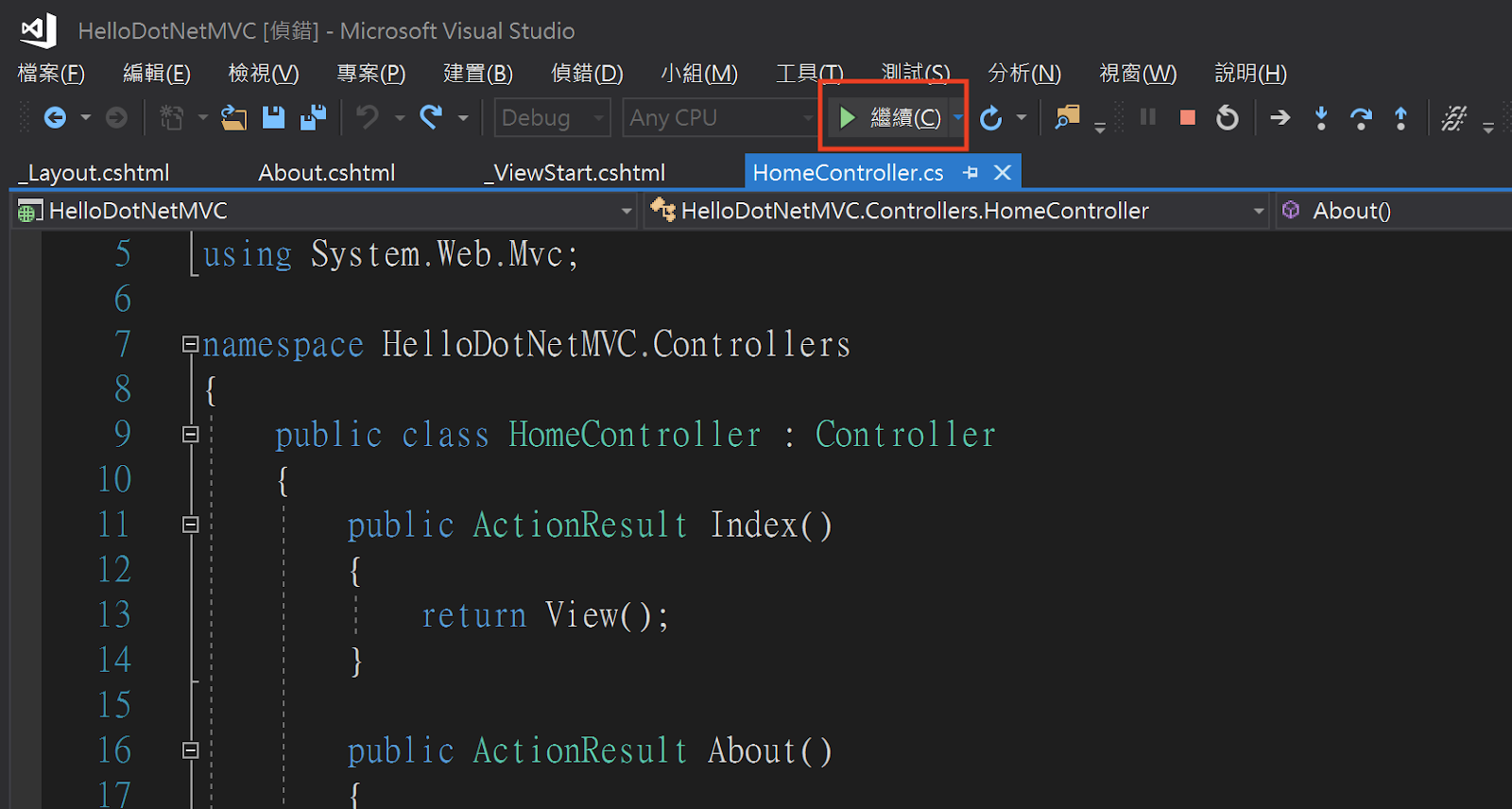Click the Find in Files toolbar icon

1068,117
